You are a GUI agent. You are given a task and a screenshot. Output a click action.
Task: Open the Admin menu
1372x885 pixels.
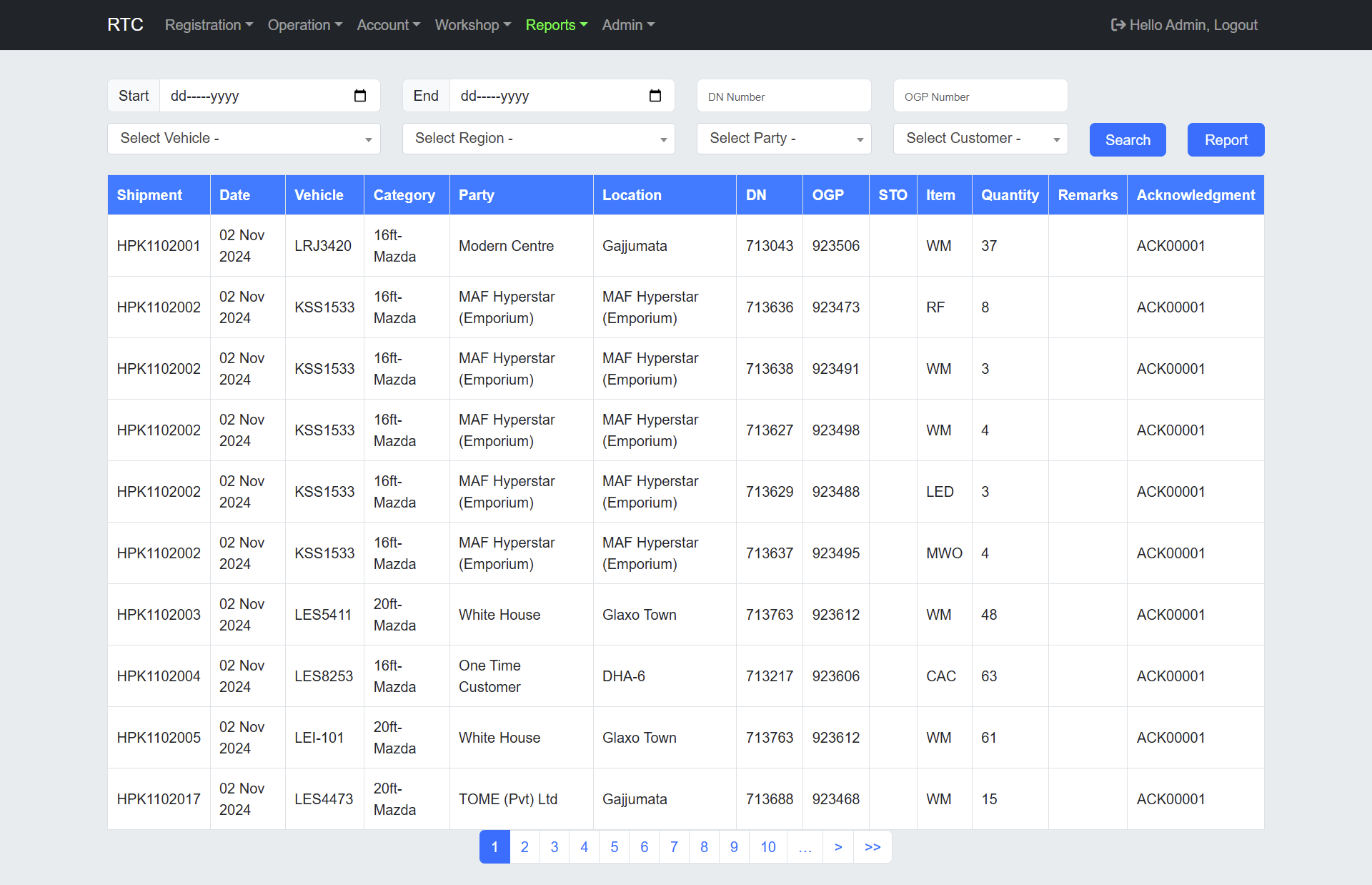628,25
